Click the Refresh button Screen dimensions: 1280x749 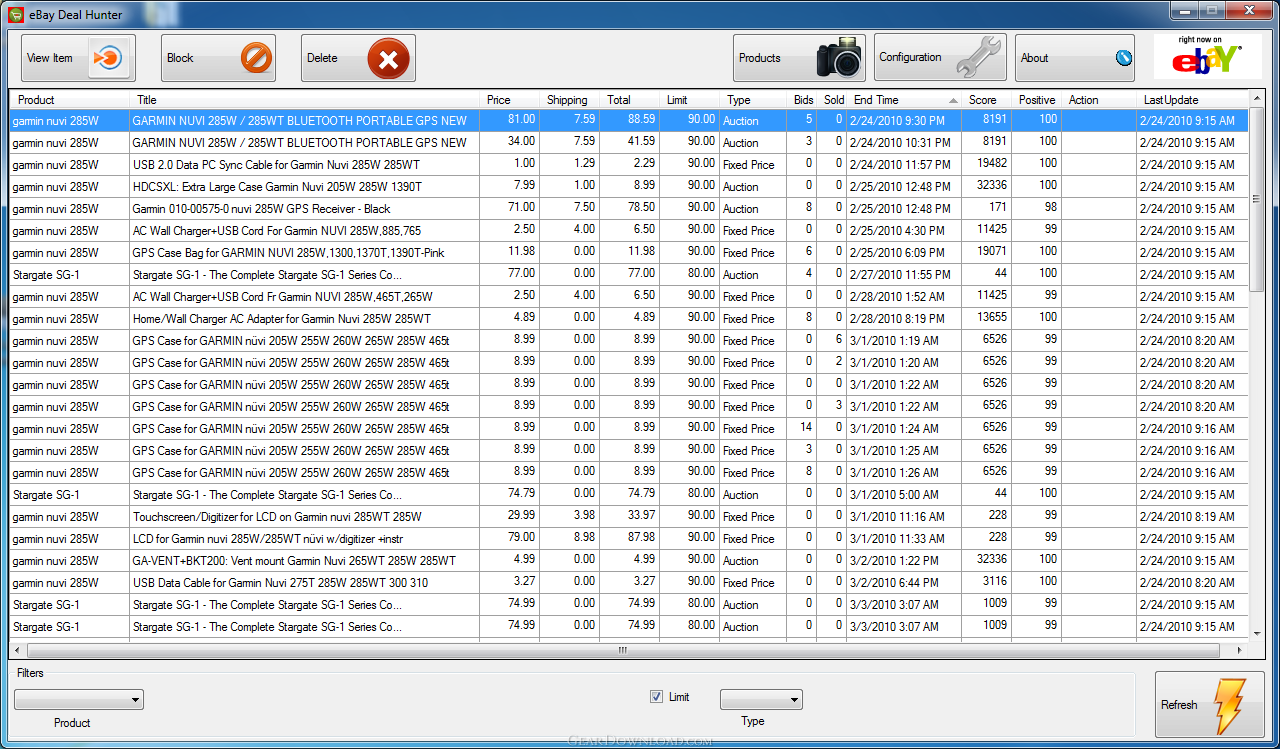[1209, 705]
